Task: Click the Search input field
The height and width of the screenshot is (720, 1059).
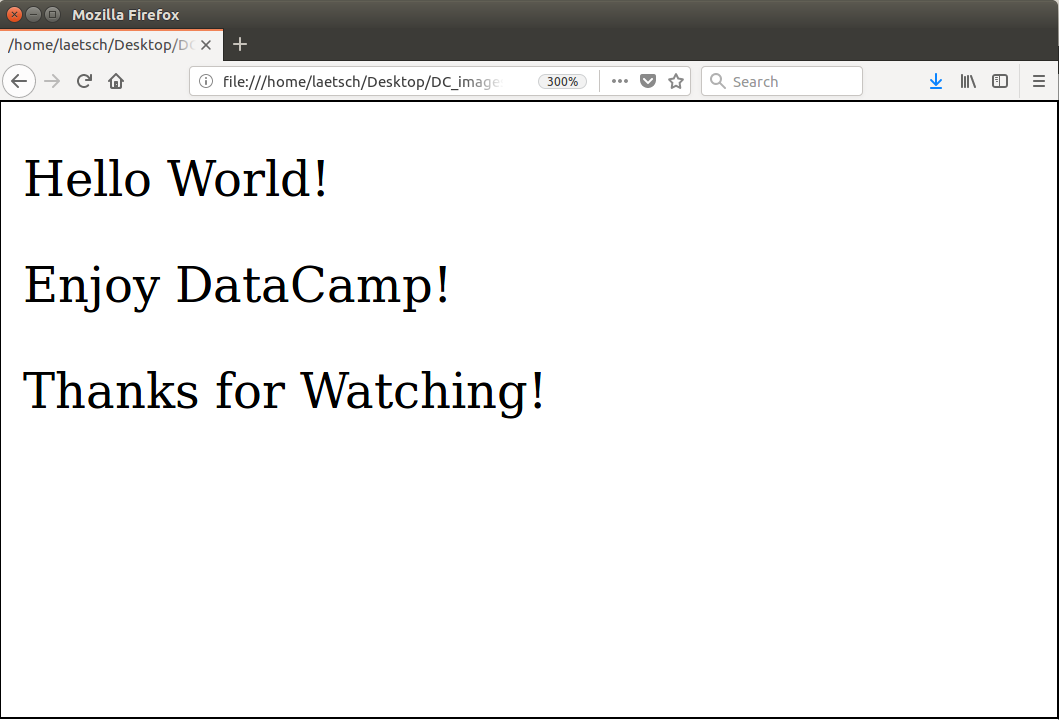Action: 781,82
